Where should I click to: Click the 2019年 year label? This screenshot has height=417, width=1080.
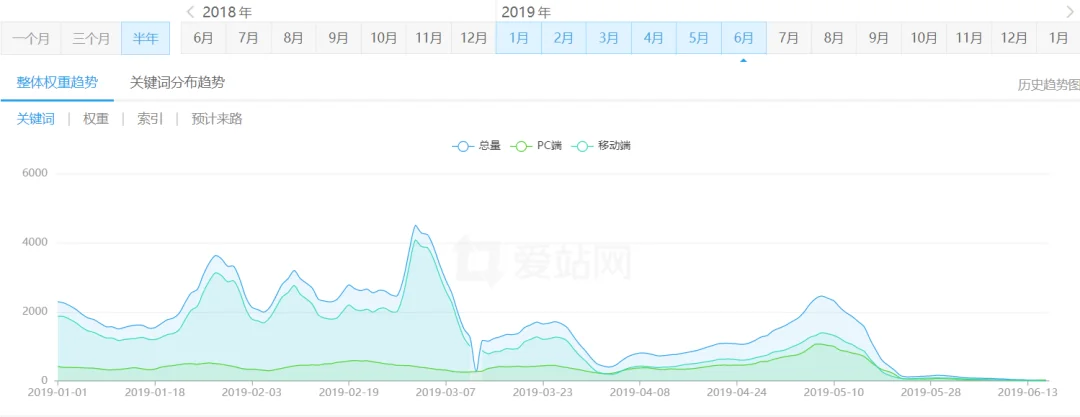coord(526,12)
